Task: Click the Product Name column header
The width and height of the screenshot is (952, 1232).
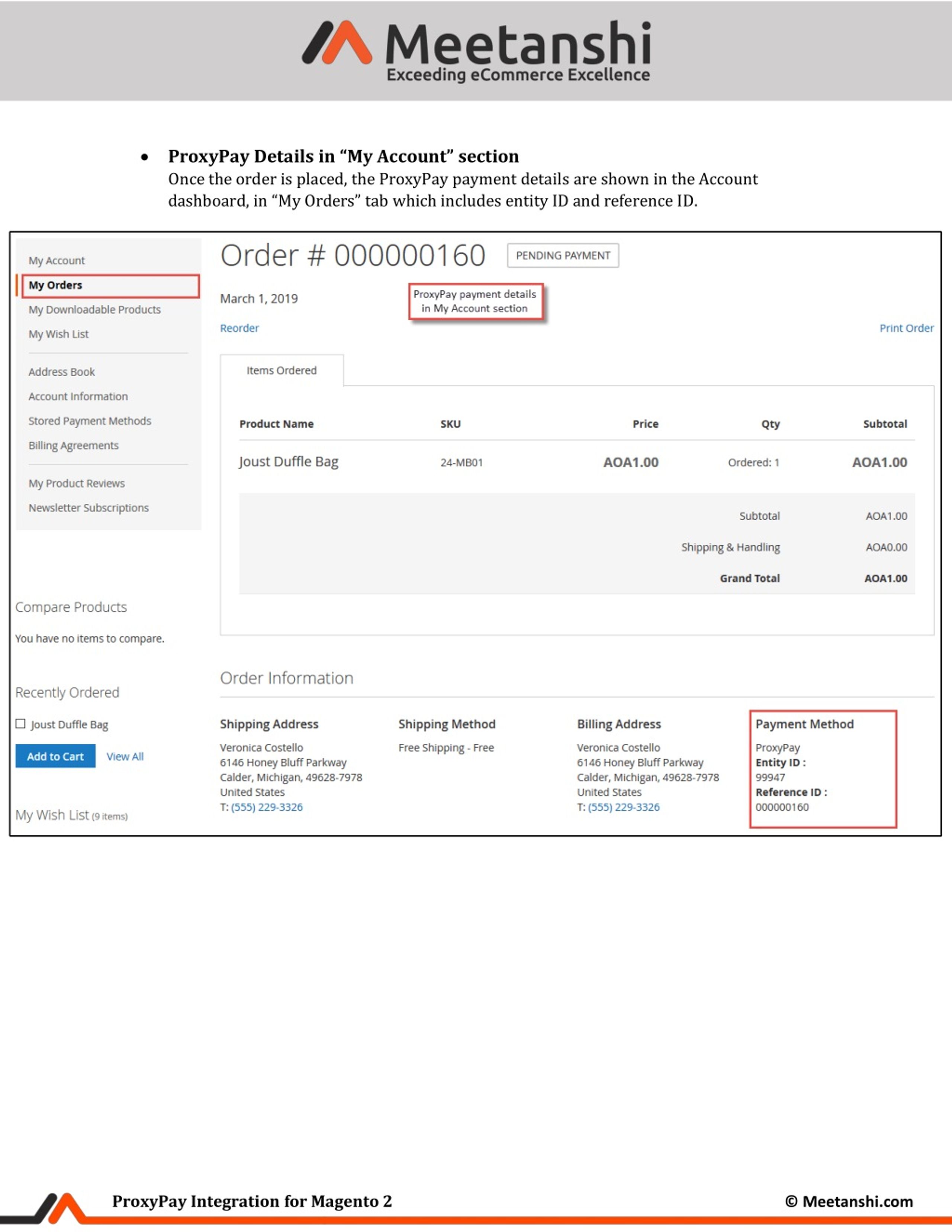Action: 276,424
